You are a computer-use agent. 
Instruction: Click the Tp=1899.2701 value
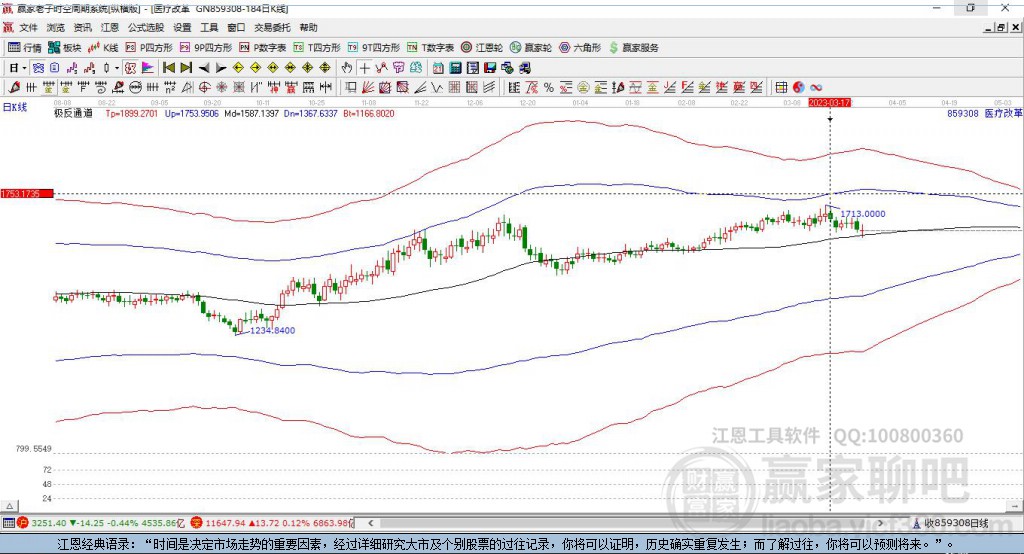132,113
